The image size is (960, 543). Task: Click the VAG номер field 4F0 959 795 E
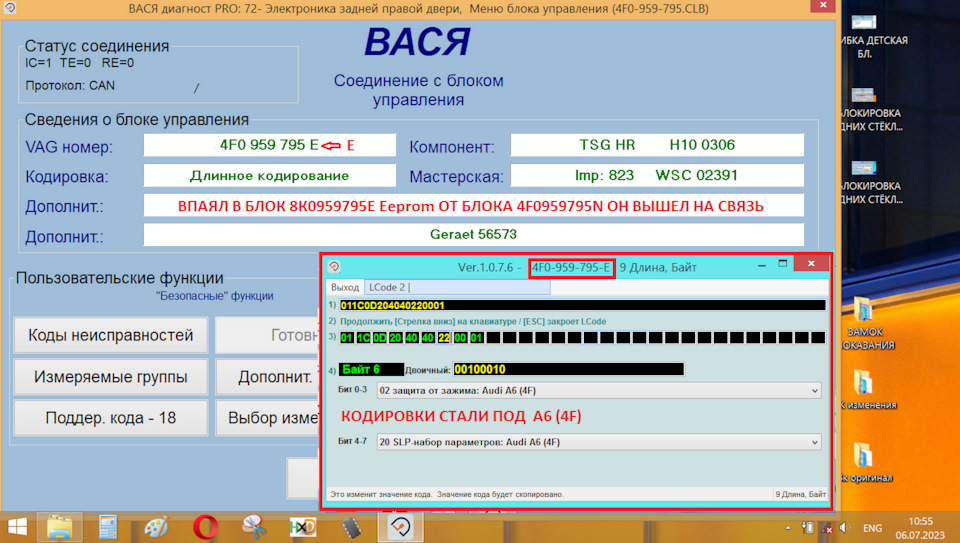click(269, 145)
